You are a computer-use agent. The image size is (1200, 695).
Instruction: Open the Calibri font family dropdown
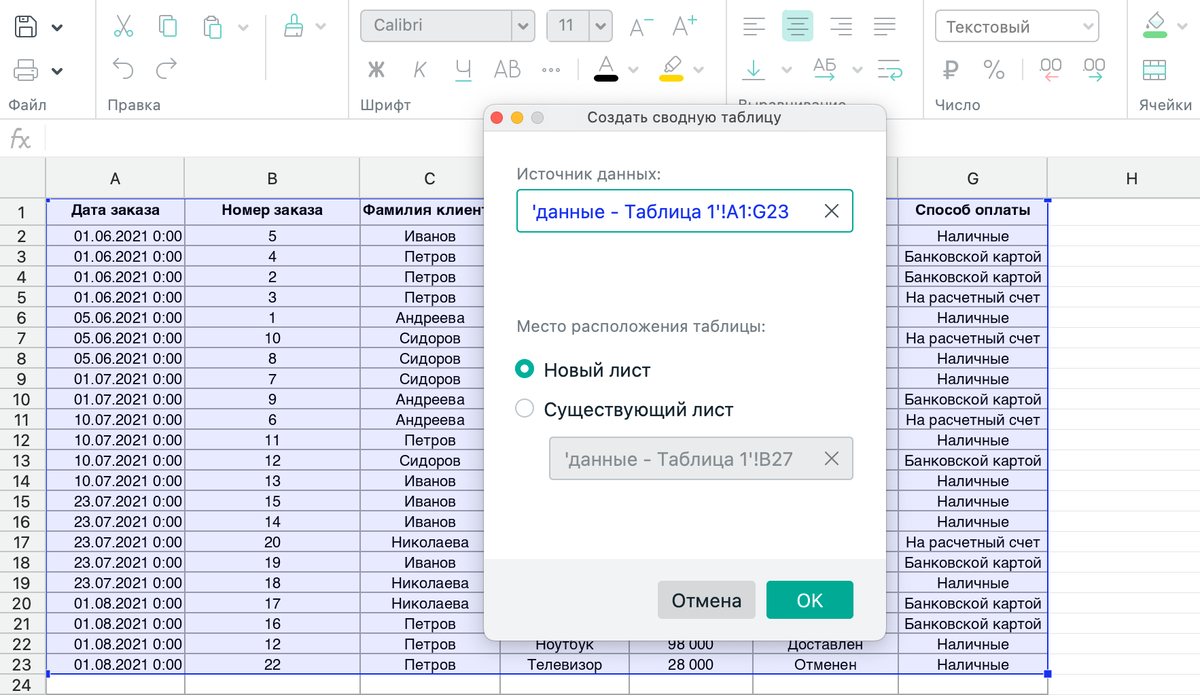pyautogui.click(x=440, y=26)
